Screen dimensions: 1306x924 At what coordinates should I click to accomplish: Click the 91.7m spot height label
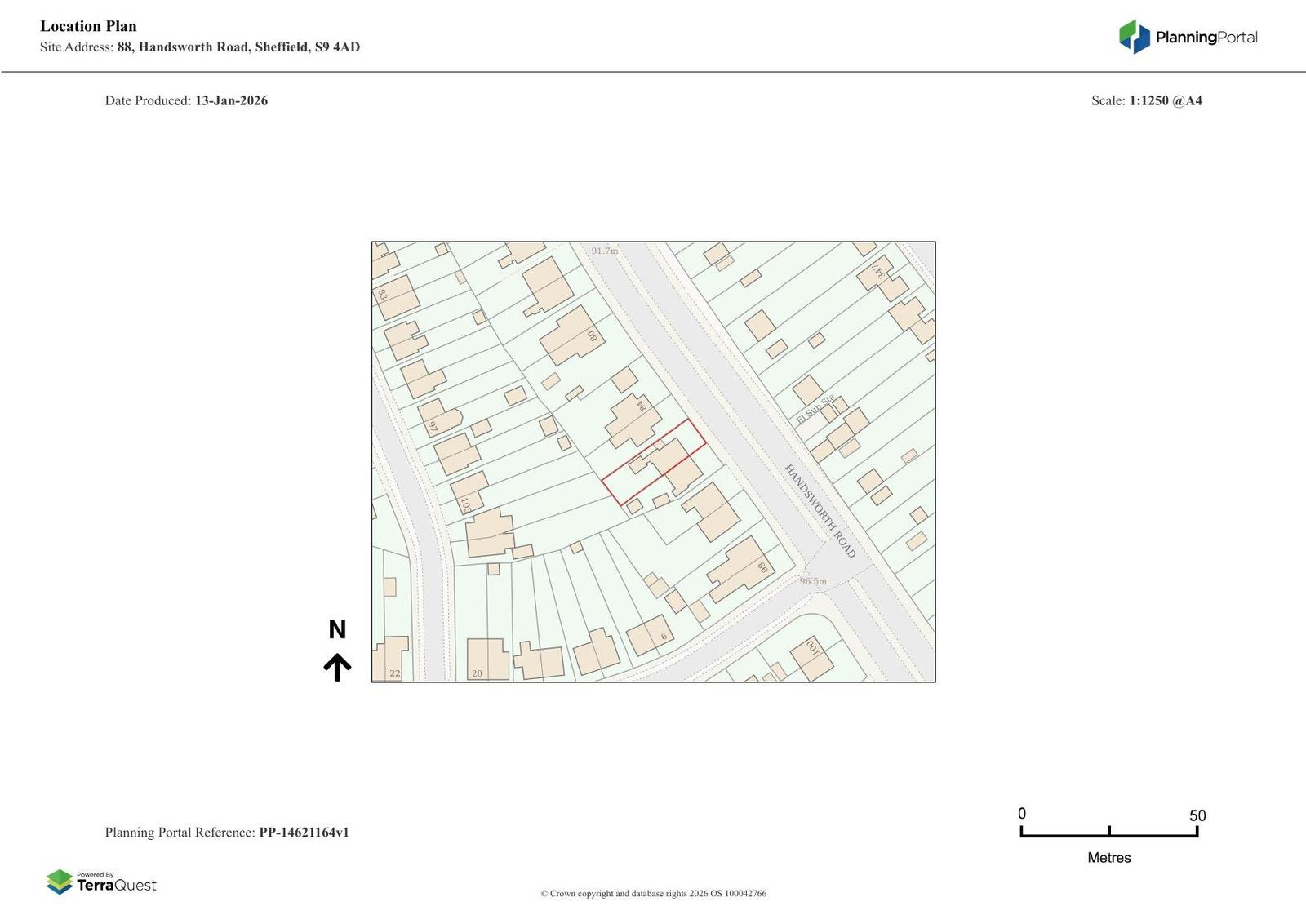[x=605, y=251]
